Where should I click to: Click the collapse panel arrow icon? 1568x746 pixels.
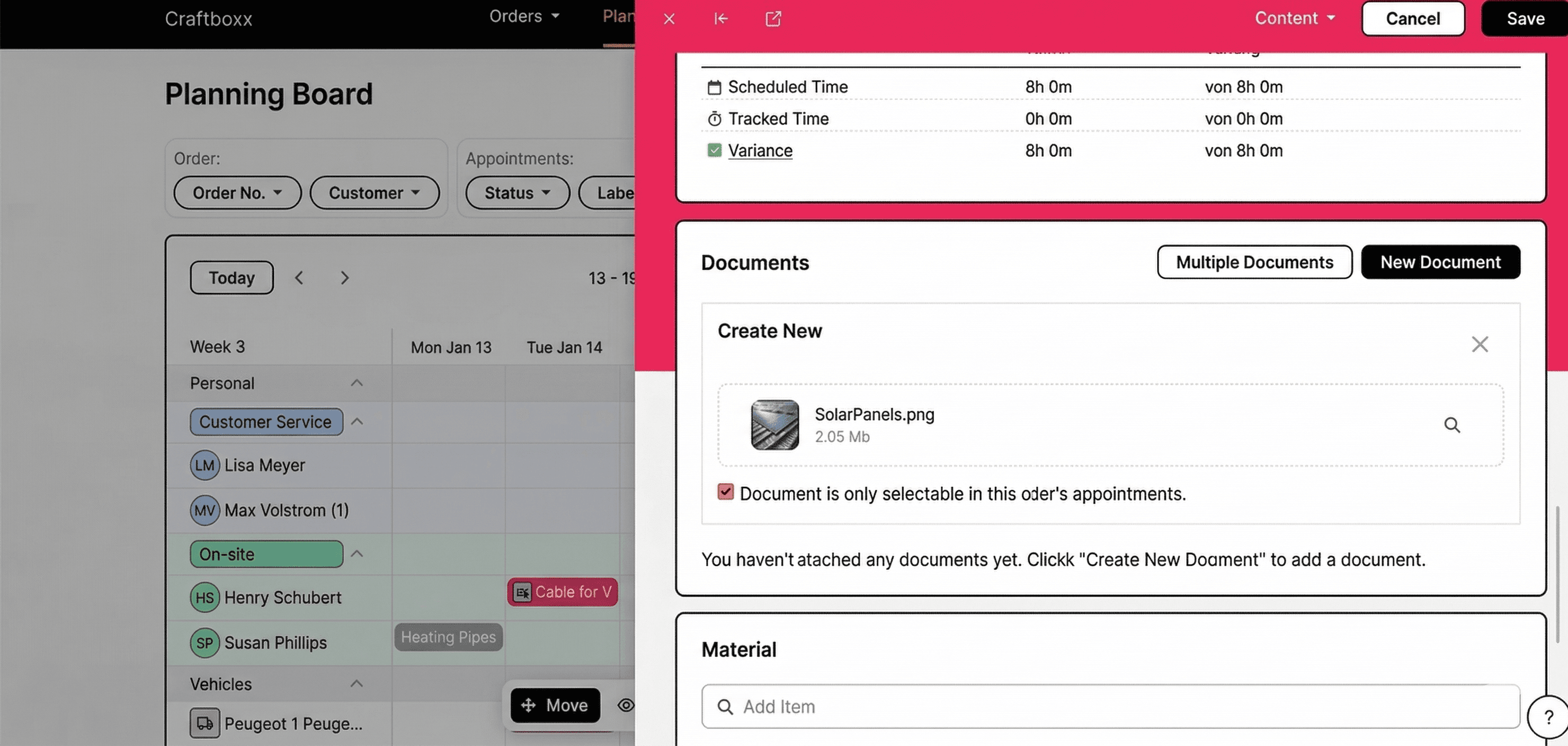tap(720, 19)
